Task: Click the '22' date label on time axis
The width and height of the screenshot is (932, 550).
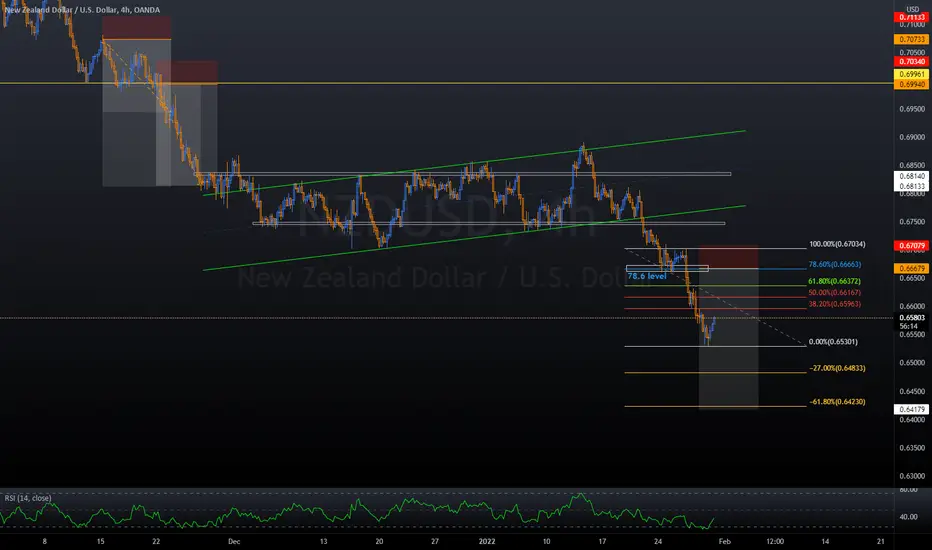Action: (156, 541)
